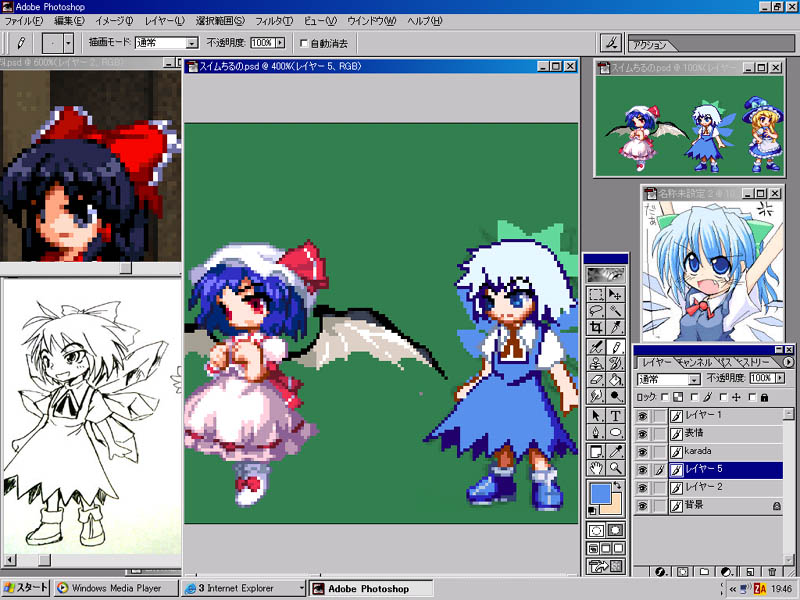
Task: Open the 選択範囲 menu
Action: point(220,21)
